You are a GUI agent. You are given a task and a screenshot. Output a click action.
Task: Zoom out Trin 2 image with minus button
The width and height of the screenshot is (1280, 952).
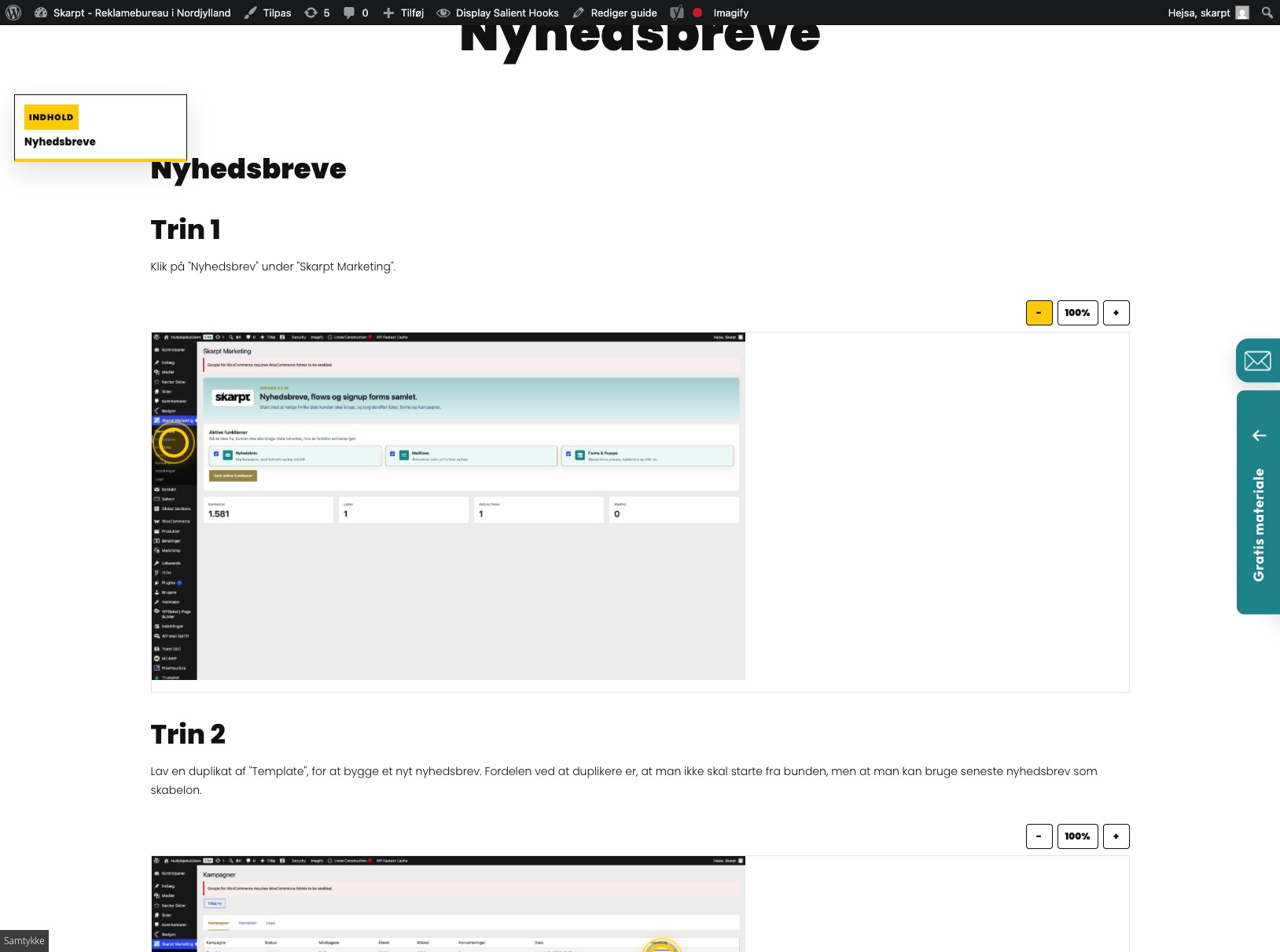tap(1039, 836)
